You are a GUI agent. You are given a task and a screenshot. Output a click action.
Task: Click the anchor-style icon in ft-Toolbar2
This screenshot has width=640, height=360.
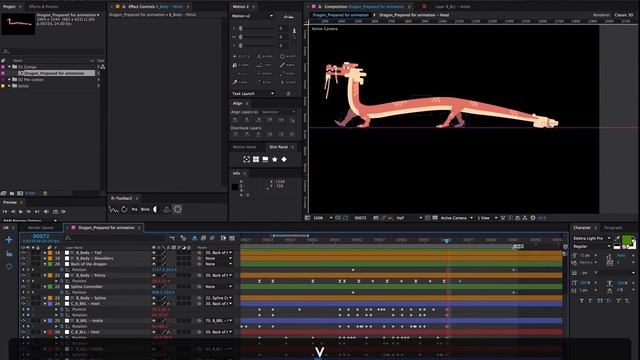click(167, 209)
